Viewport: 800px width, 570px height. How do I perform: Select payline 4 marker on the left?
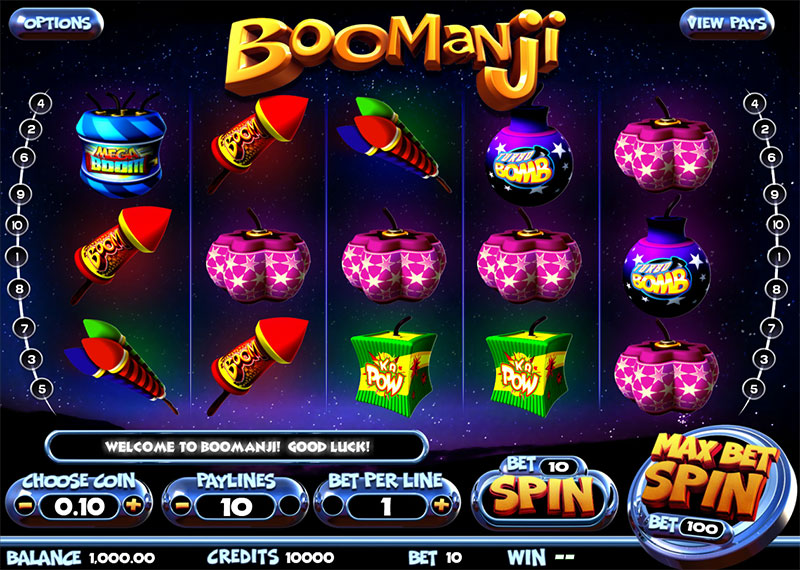point(41,105)
